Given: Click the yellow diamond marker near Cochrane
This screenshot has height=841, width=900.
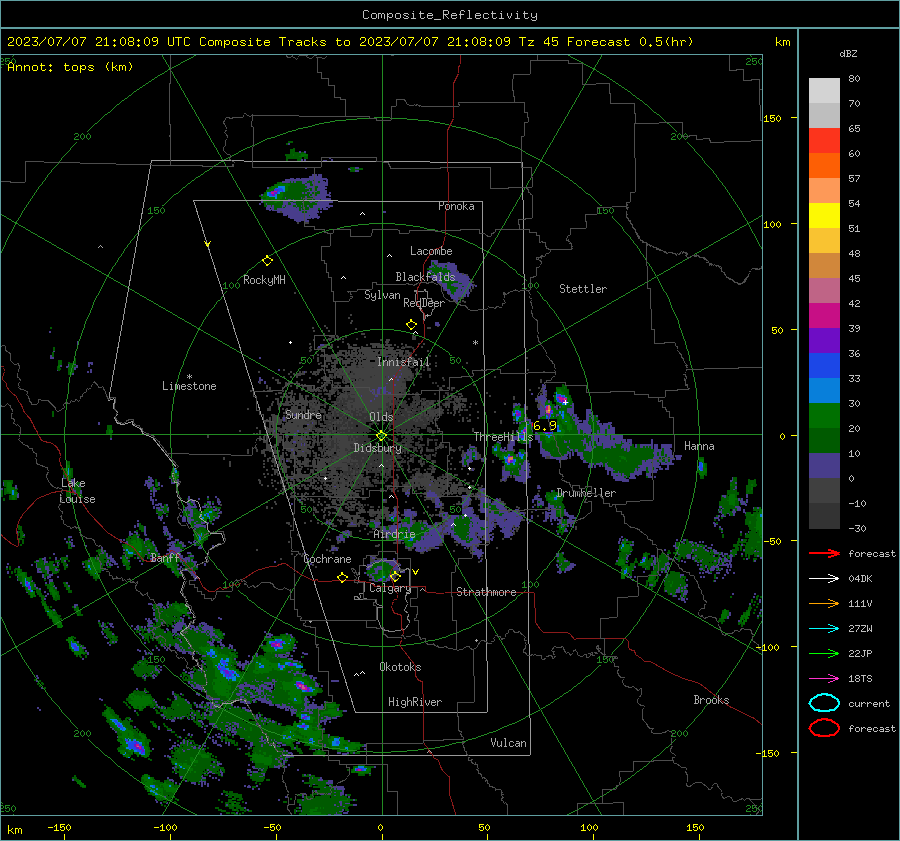Looking at the screenshot, I should pyautogui.click(x=342, y=578).
